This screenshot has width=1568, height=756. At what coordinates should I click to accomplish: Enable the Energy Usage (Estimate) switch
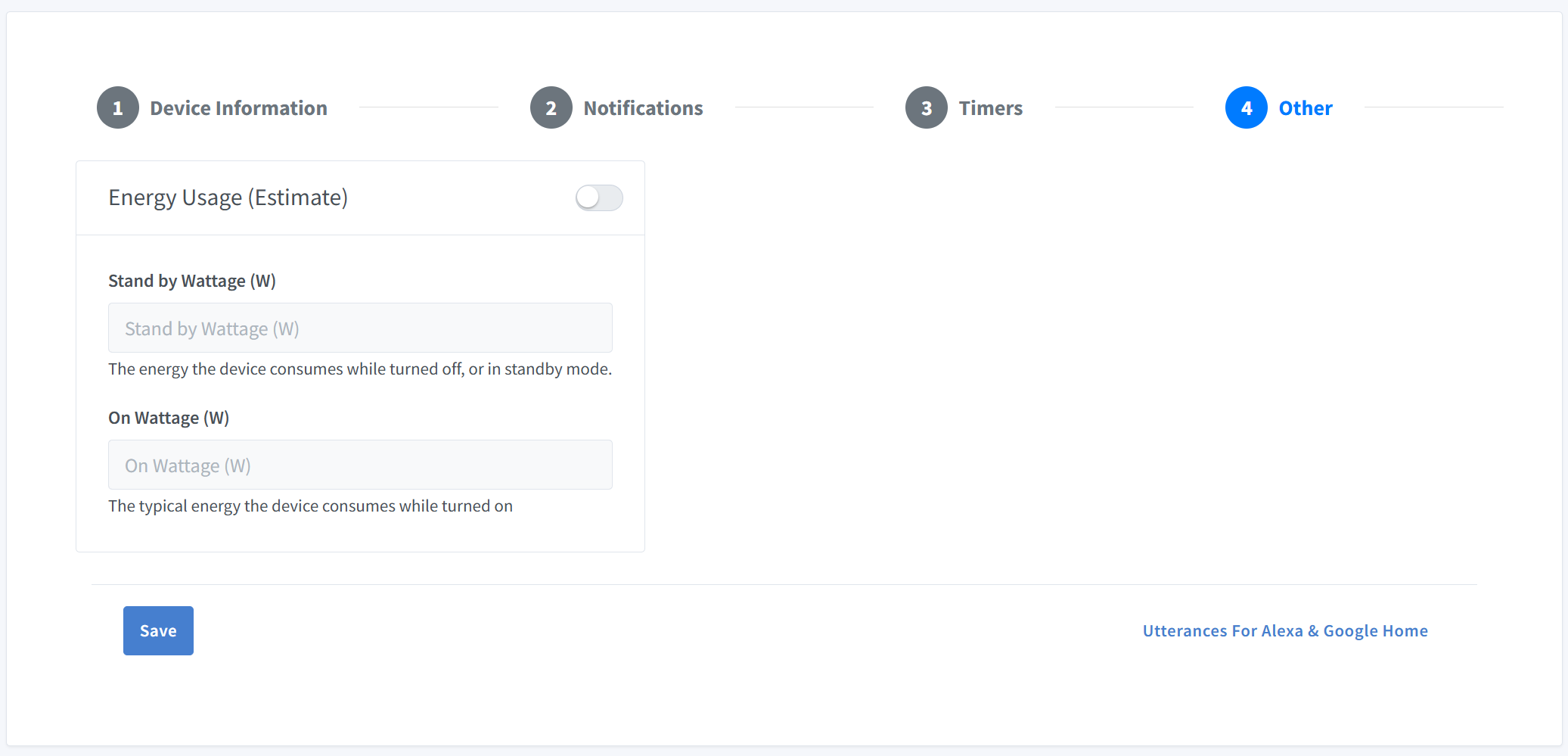pyautogui.click(x=598, y=198)
